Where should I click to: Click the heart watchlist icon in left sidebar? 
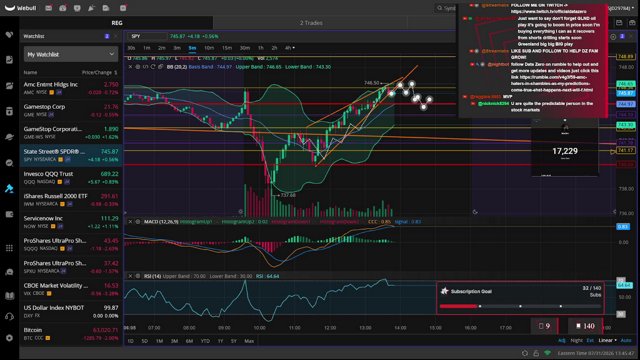click(9, 35)
